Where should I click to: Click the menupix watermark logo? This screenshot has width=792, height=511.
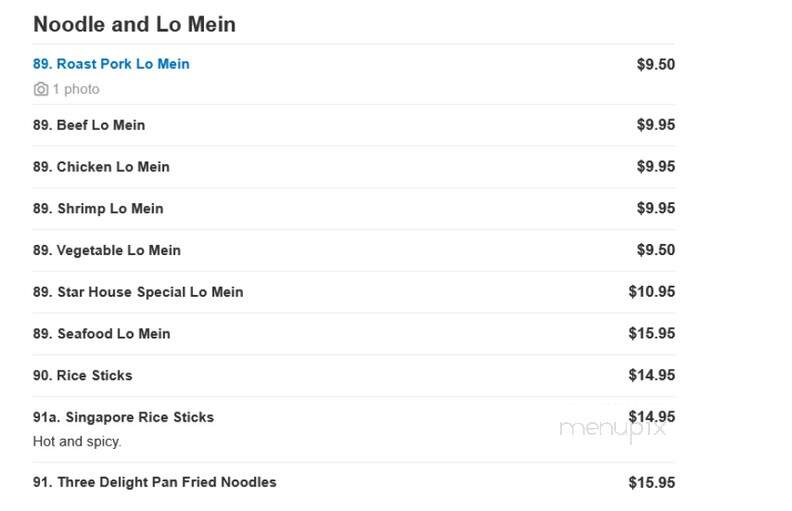pyautogui.click(x=612, y=430)
